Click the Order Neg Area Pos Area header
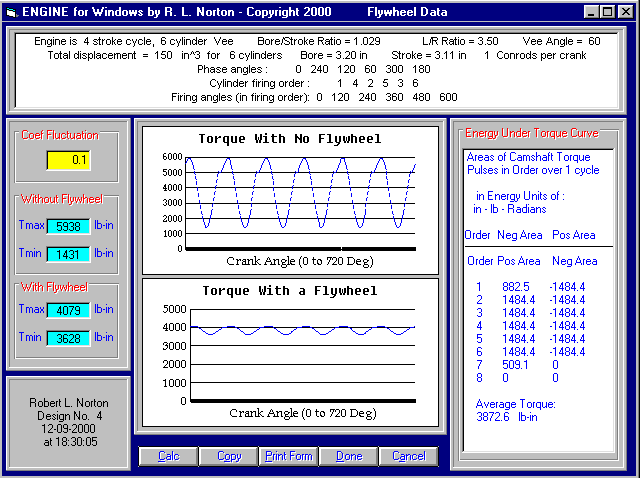The image size is (640, 478). (x=530, y=235)
